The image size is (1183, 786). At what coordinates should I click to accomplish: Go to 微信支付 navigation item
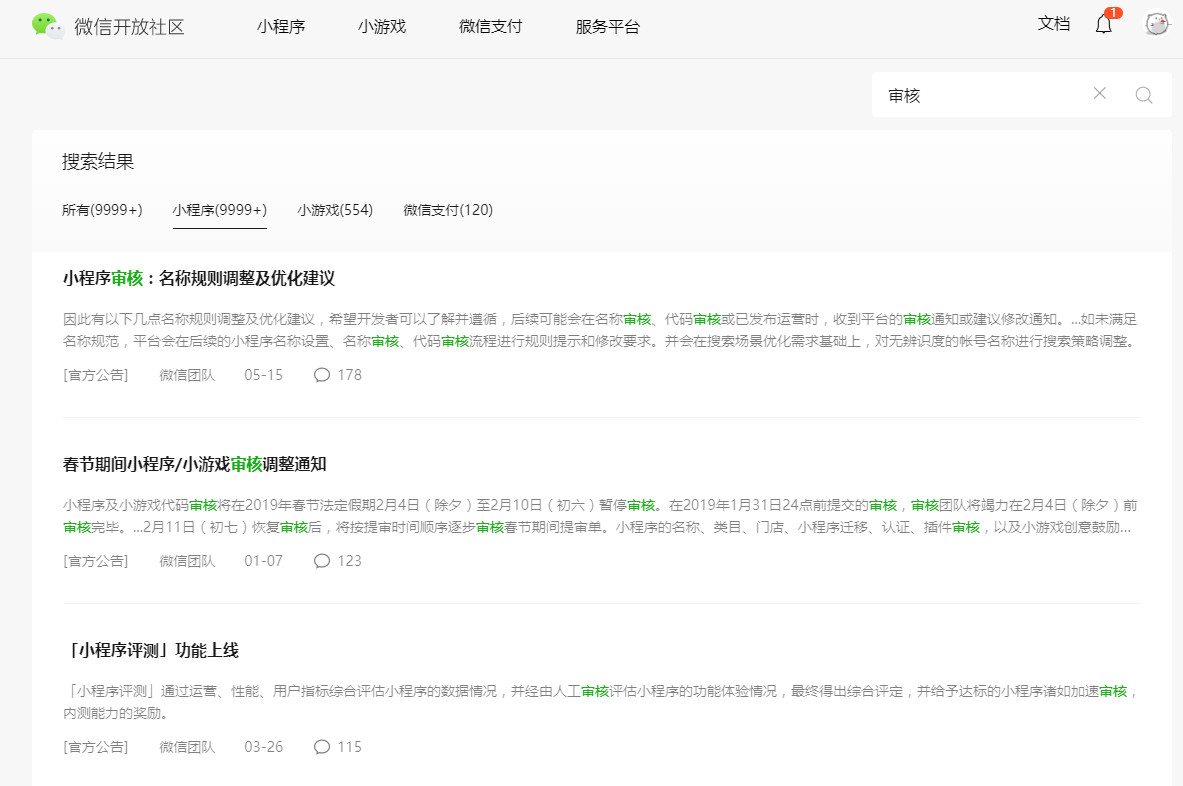tap(490, 27)
